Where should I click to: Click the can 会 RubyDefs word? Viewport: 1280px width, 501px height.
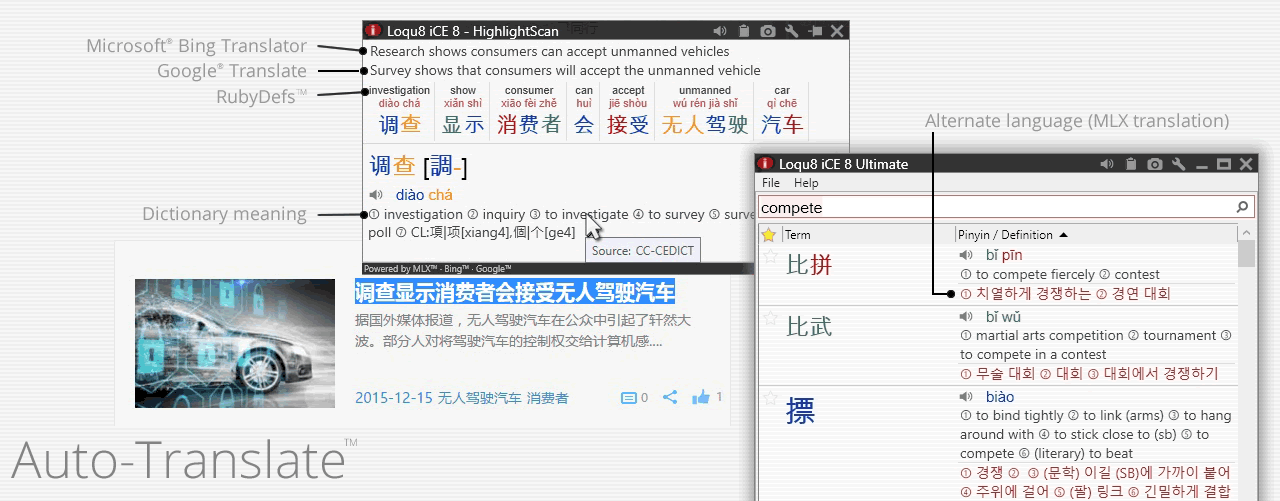[x=584, y=111]
